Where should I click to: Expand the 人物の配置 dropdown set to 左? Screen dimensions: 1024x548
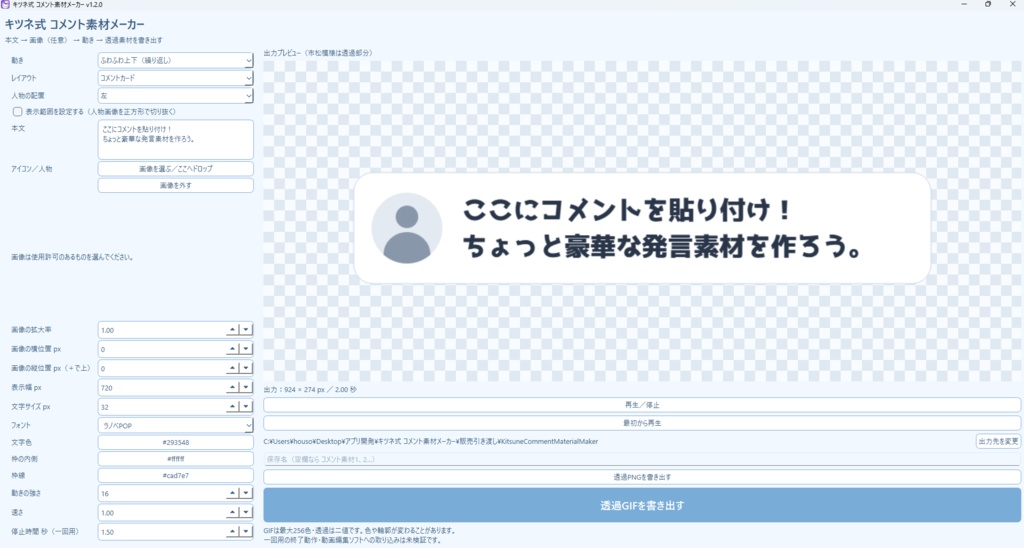coord(175,95)
